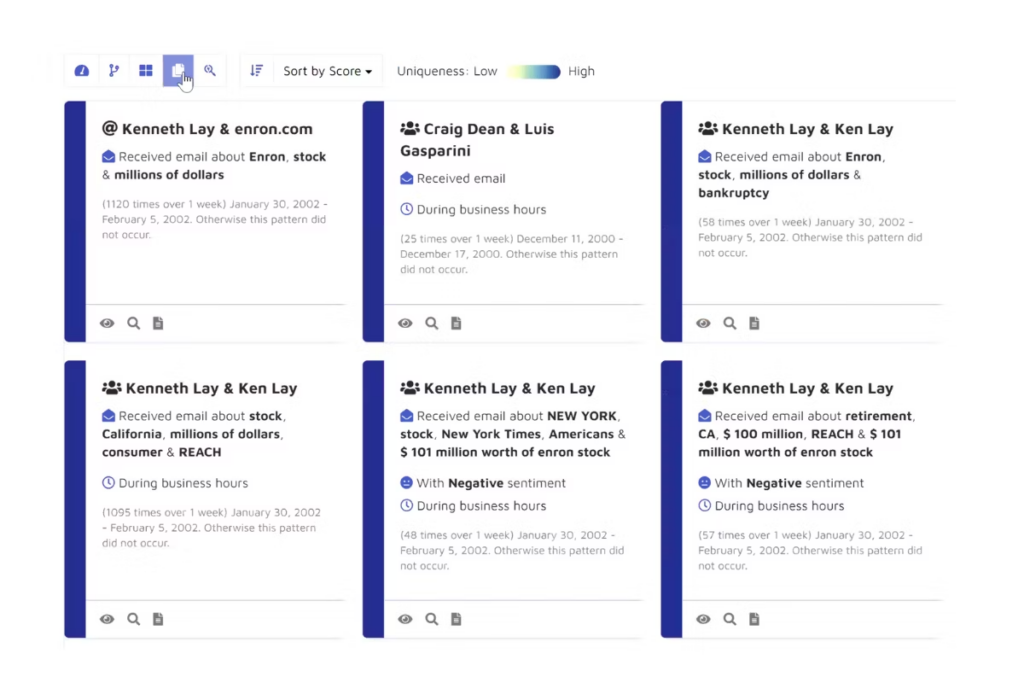The width and height of the screenshot is (1024, 683).
Task: Click the document icon on the Kenneth Lay enron.com card
Action: tap(157, 322)
